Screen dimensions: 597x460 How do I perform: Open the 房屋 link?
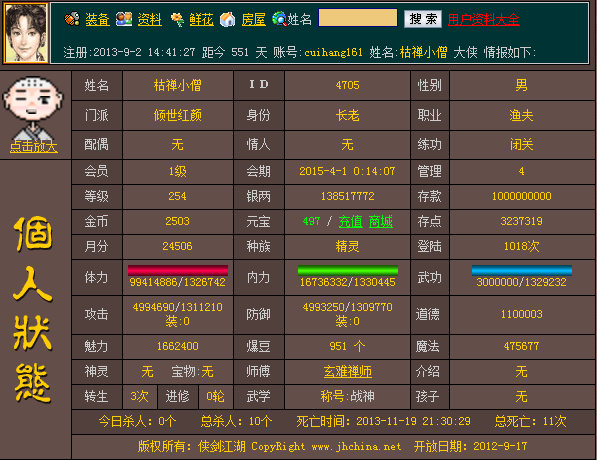(x=254, y=19)
